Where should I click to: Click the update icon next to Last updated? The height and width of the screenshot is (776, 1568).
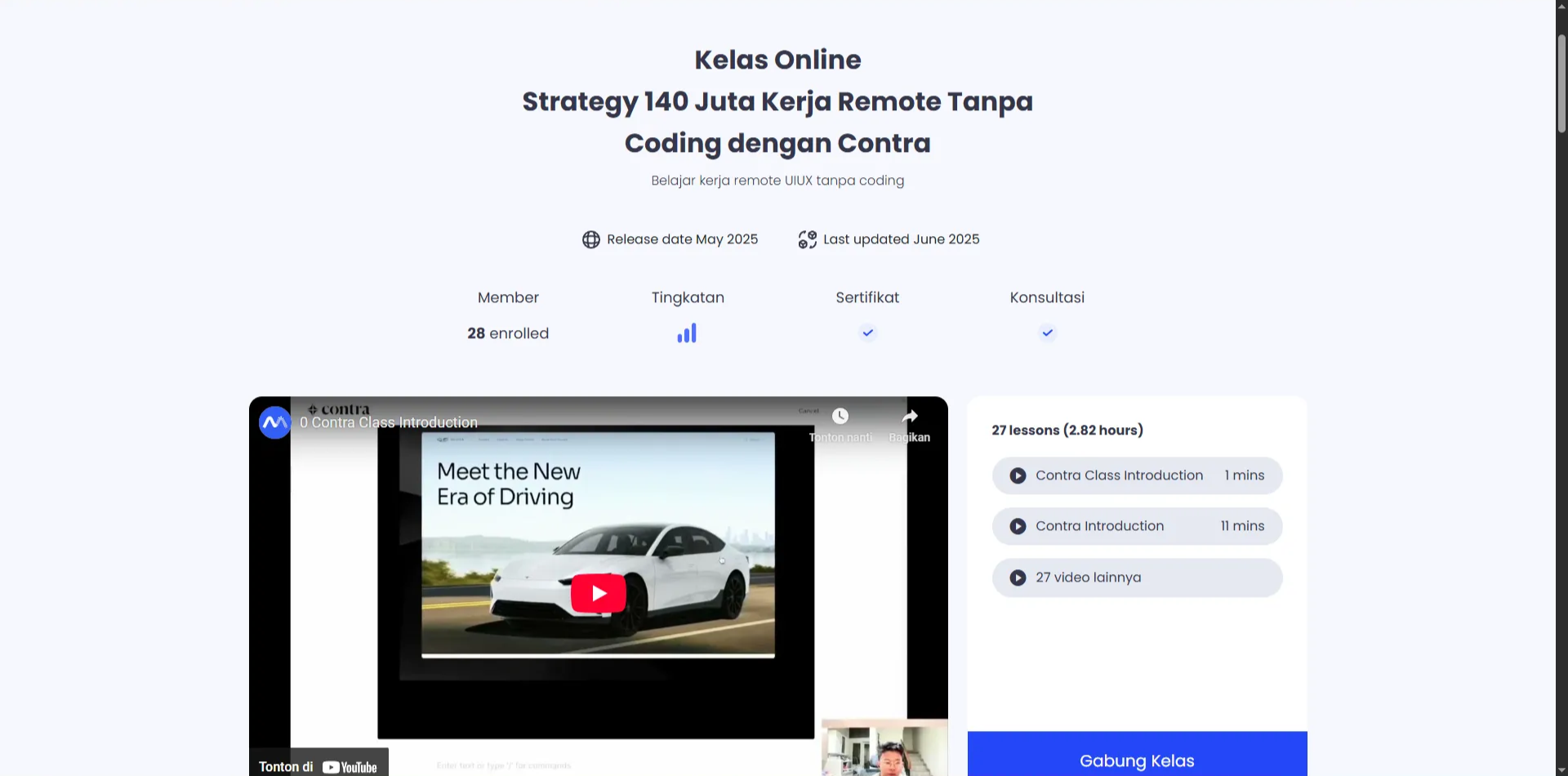pos(808,239)
